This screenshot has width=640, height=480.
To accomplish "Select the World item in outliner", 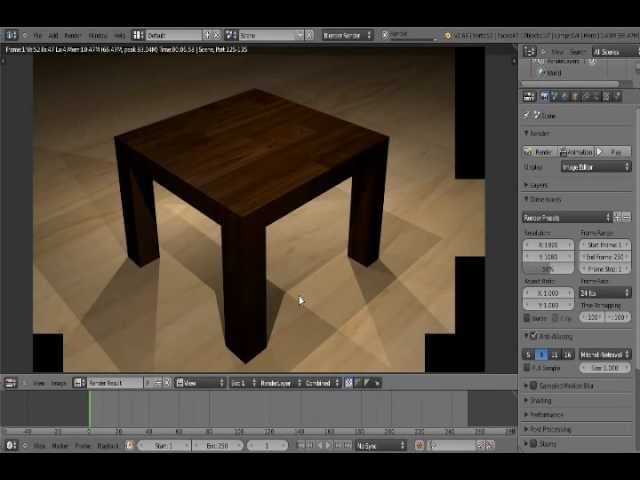I will pyautogui.click(x=553, y=73).
